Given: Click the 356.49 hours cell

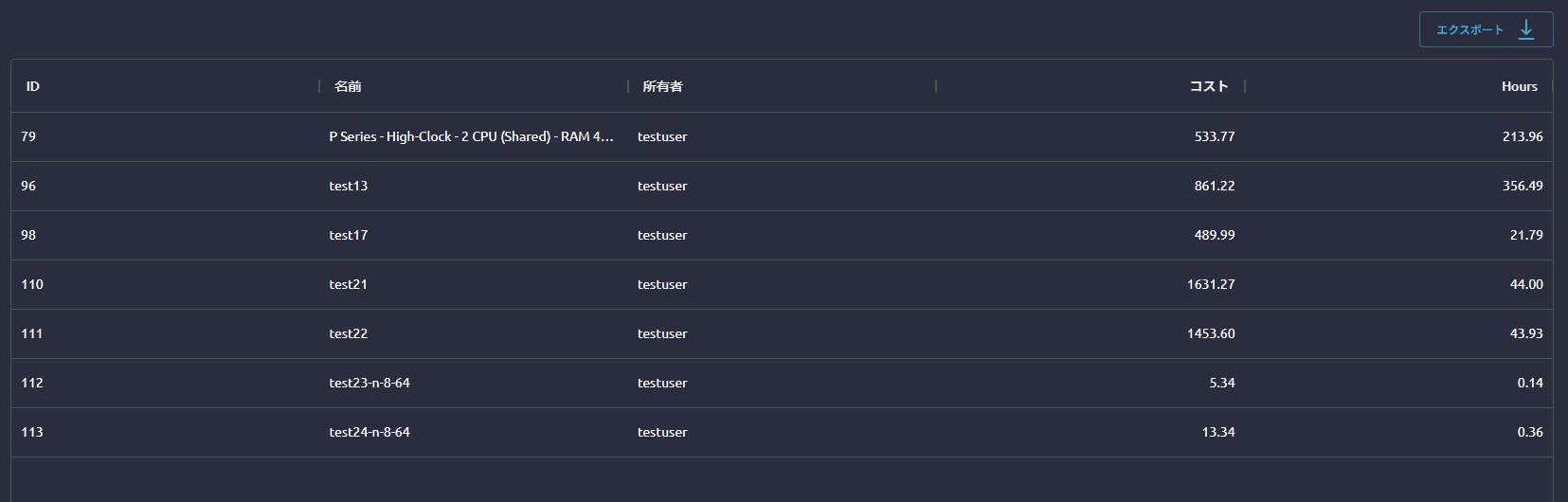Looking at the screenshot, I should (1523, 186).
